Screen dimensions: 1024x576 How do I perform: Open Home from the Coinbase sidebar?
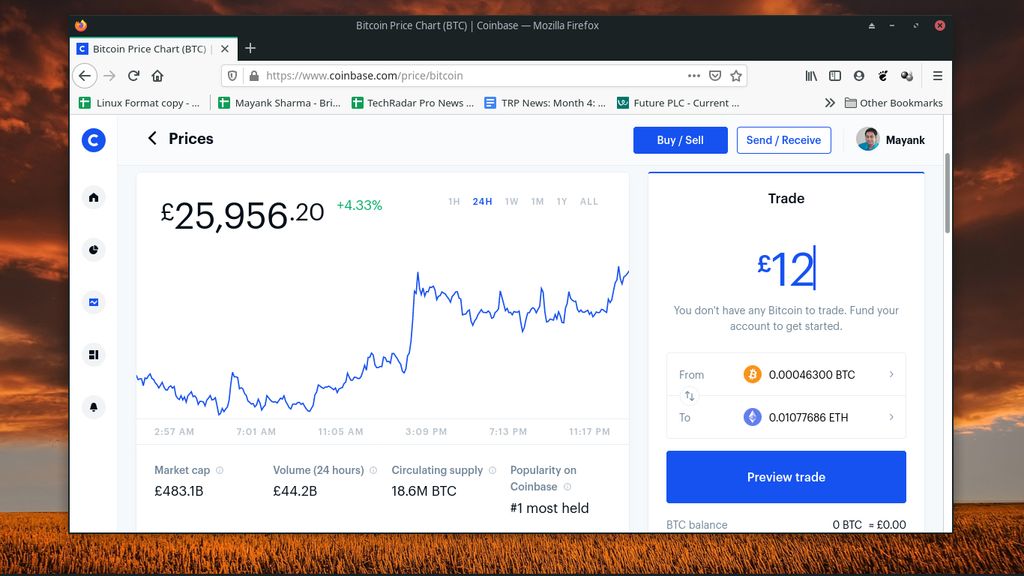[x=93, y=198]
